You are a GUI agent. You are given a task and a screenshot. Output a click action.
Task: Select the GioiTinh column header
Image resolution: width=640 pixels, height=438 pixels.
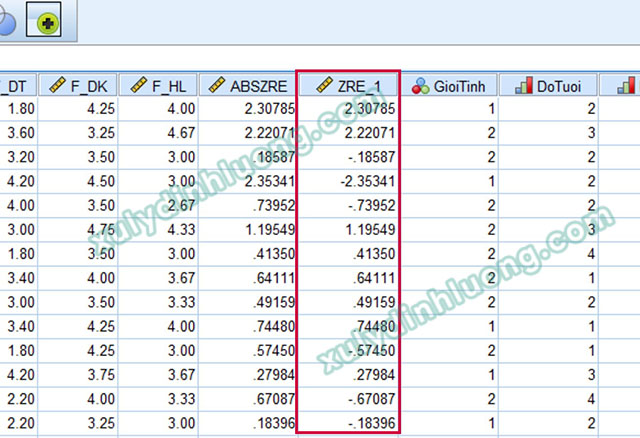pyautogui.click(x=448, y=85)
